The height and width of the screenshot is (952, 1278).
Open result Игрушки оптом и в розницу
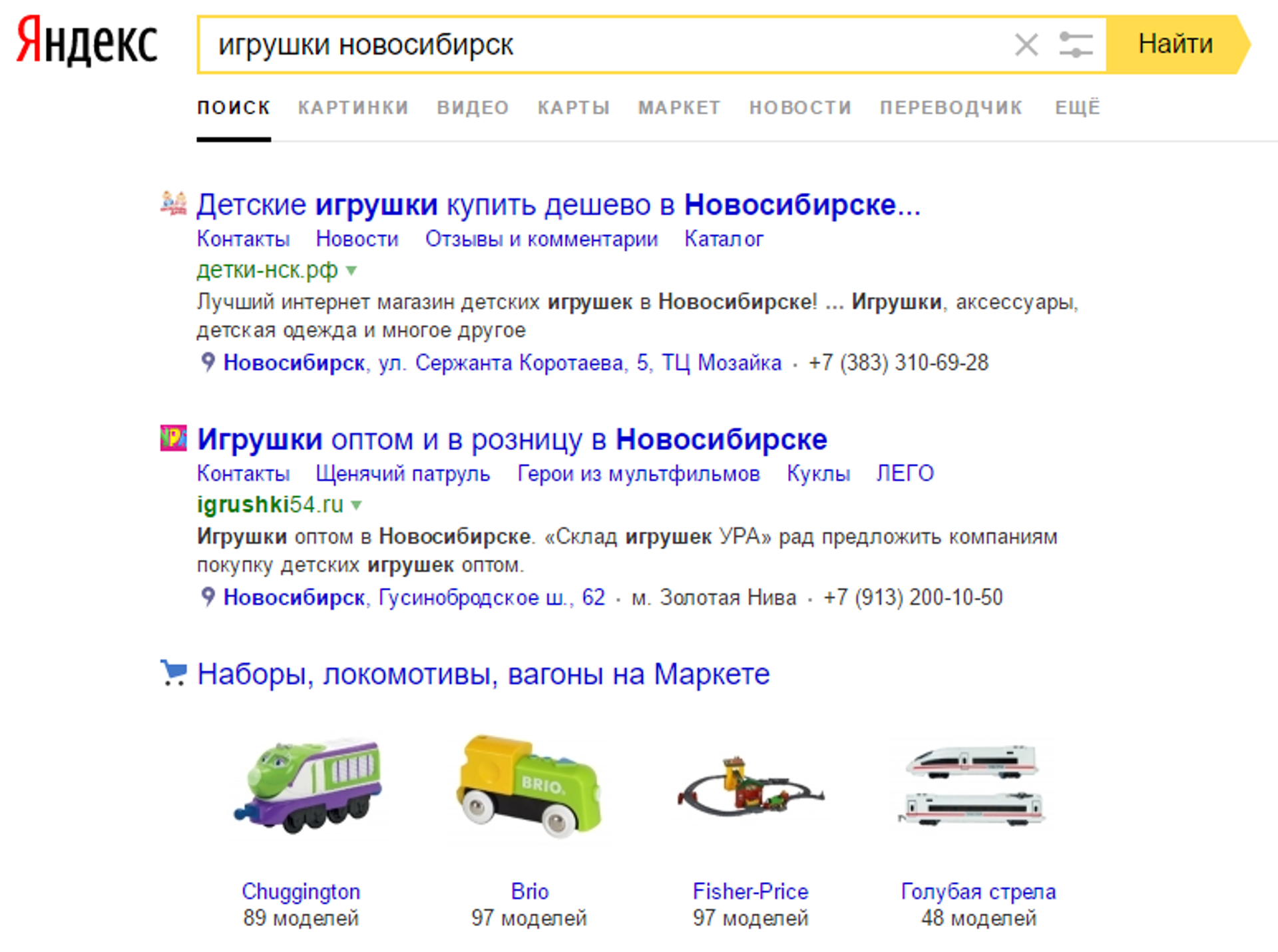tap(512, 439)
